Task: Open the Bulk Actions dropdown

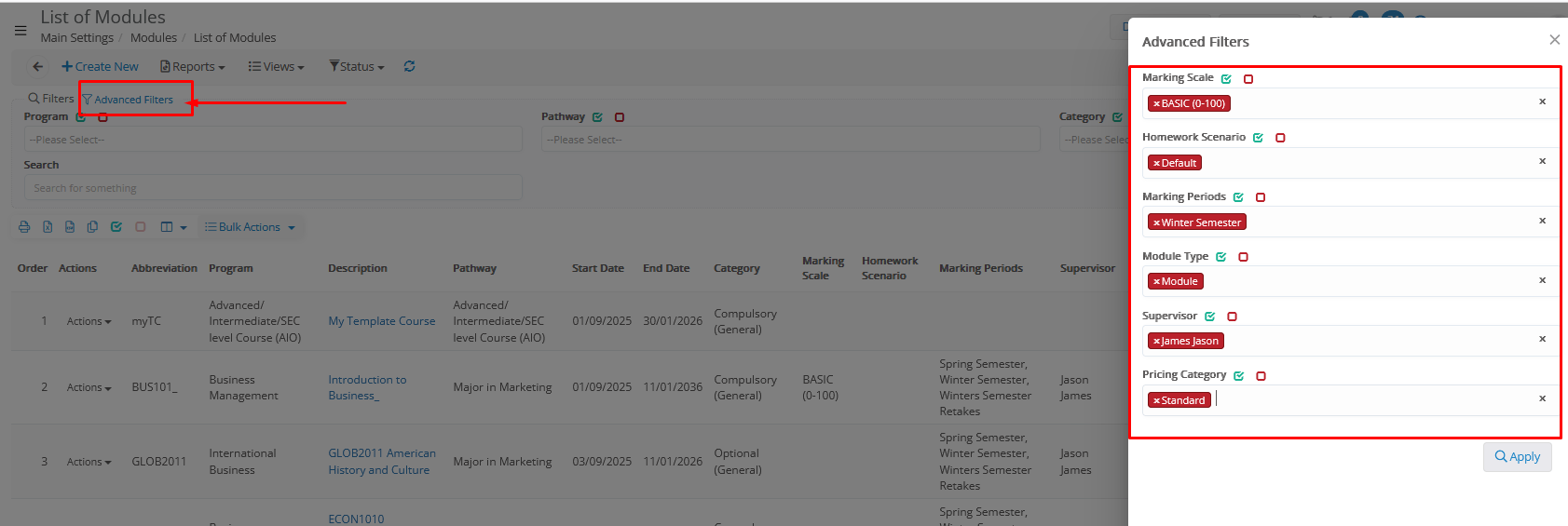Action: tap(250, 227)
